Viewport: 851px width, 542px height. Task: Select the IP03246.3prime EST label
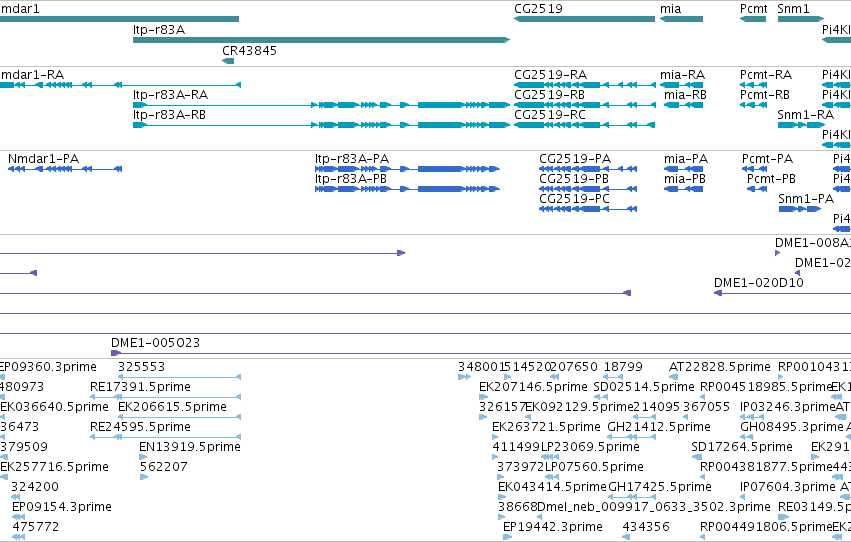tap(788, 407)
